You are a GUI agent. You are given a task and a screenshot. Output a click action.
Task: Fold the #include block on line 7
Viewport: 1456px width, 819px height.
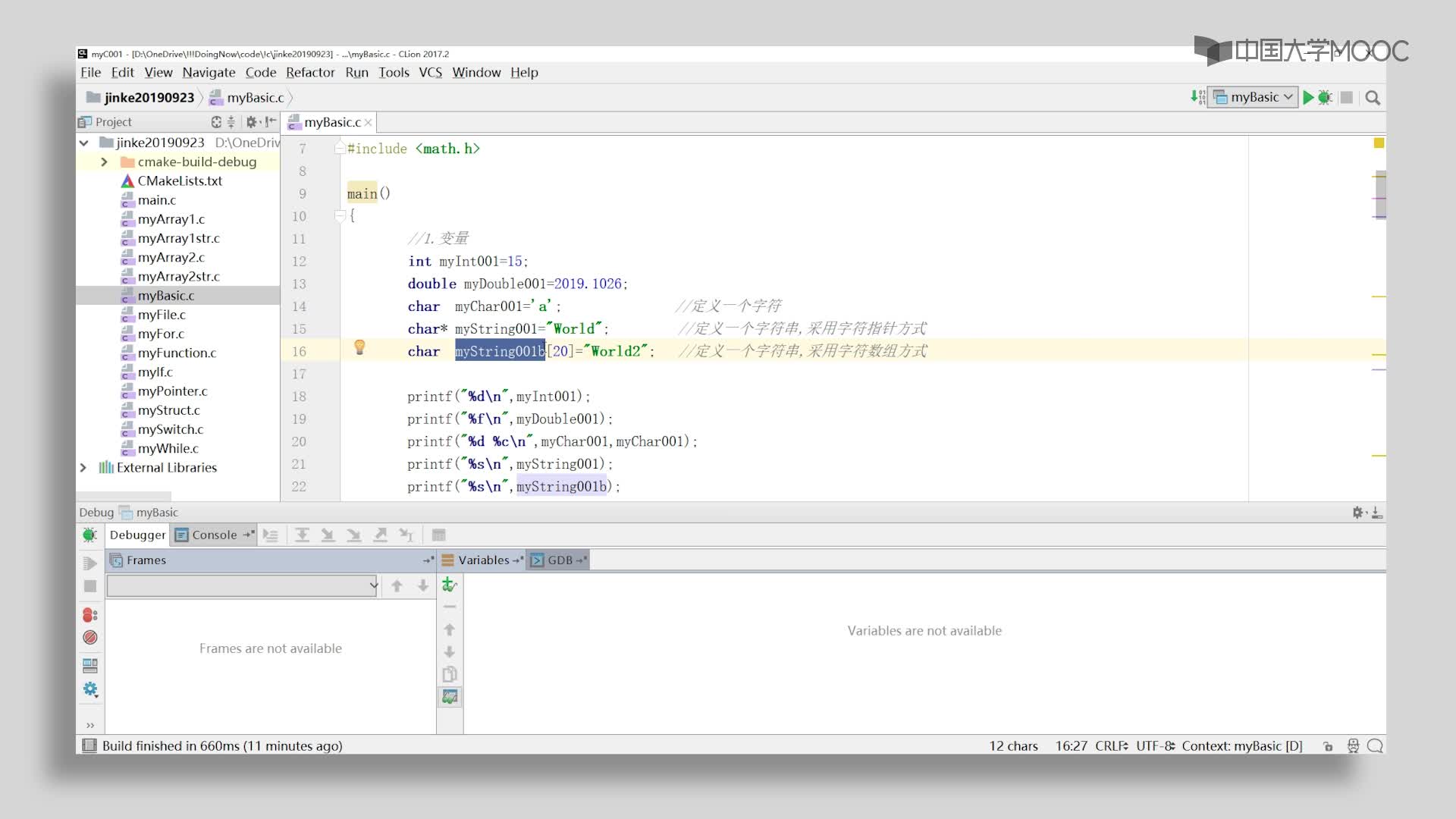pos(340,149)
